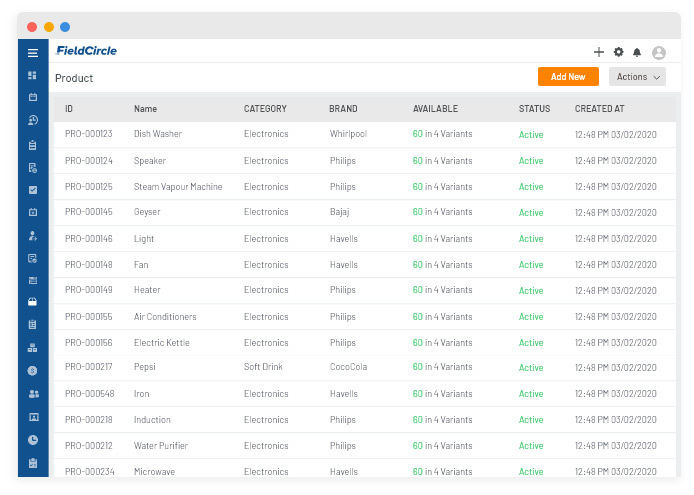Open the clipboard icon below the user-clock icon
694x495 pixels.
pyautogui.click(x=32, y=145)
